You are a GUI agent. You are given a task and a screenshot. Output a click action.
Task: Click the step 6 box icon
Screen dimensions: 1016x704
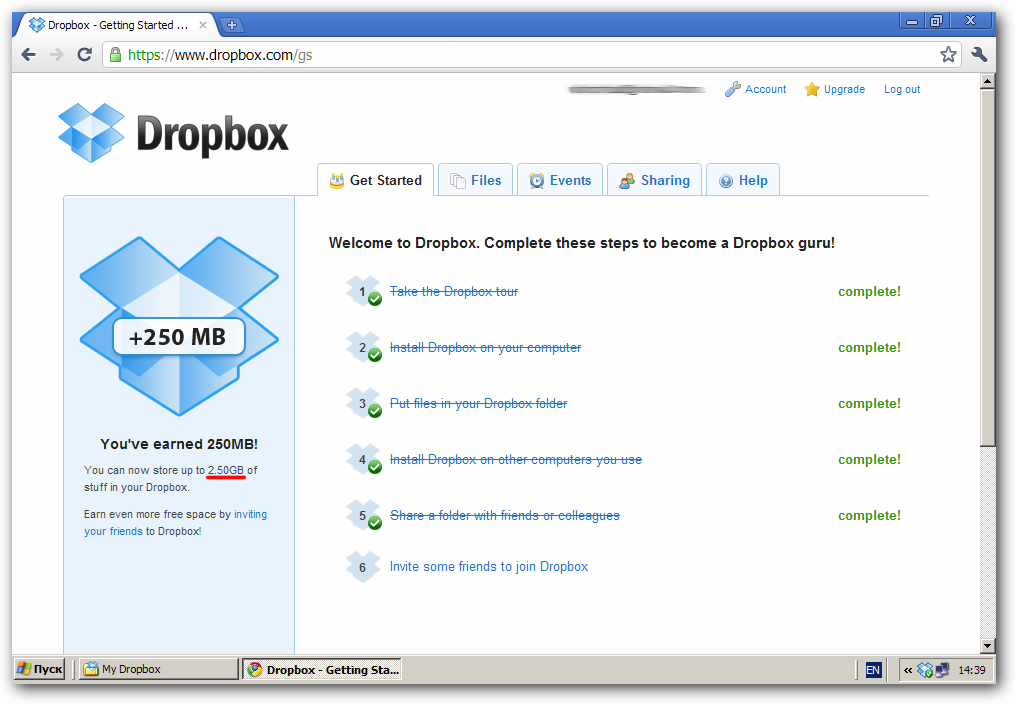point(362,567)
